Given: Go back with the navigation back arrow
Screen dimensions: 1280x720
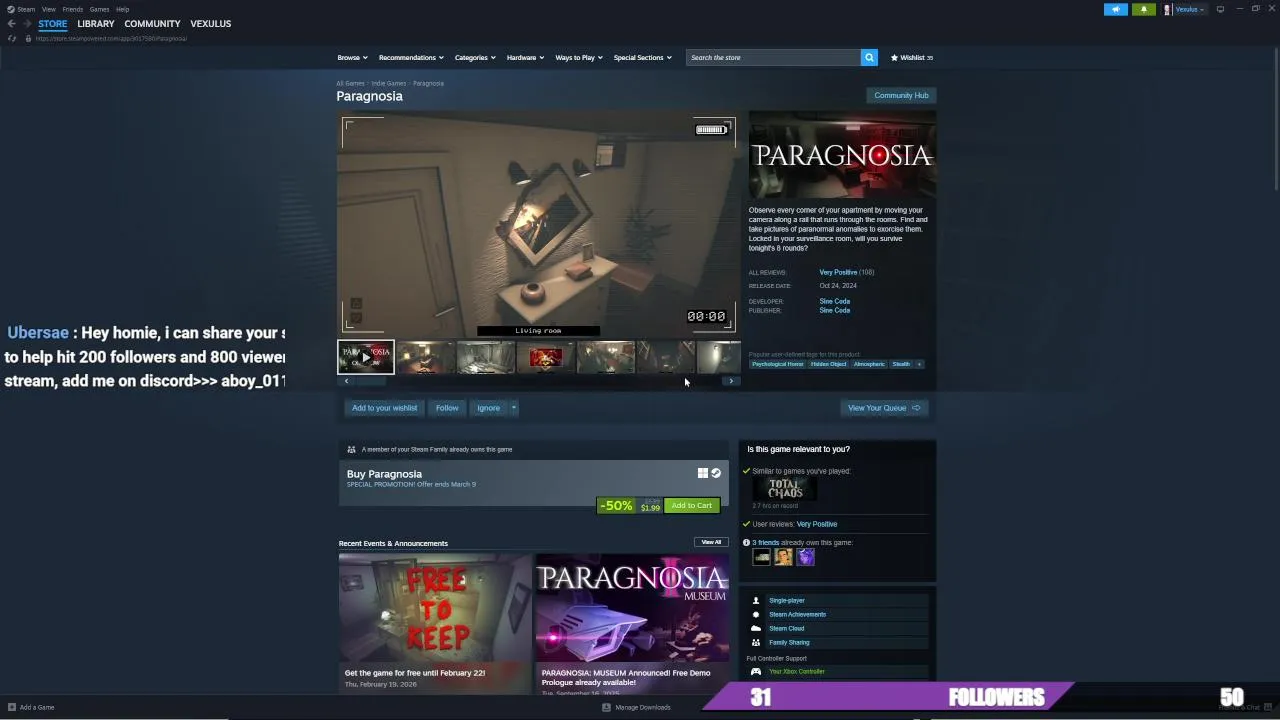Looking at the screenshot, I should 11,23.
